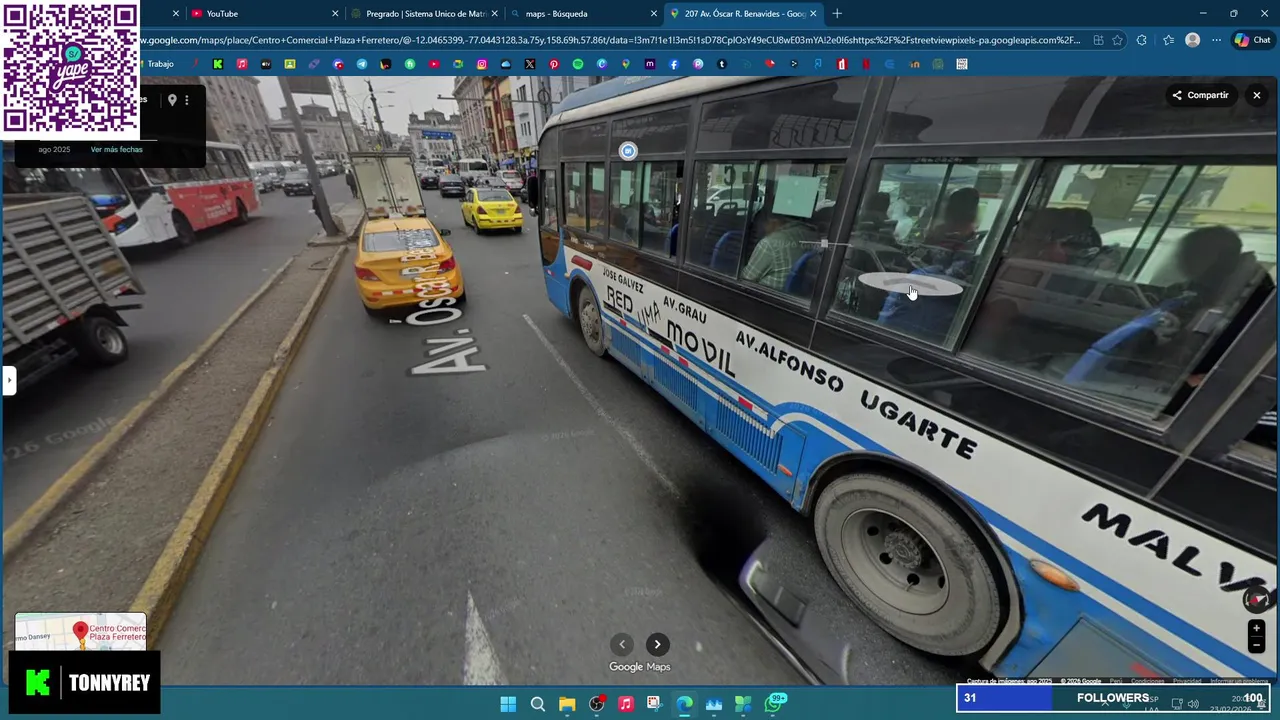Open the Spotify bookmark
Viewport: 1280px width, 720px height.
click(578, 64)
